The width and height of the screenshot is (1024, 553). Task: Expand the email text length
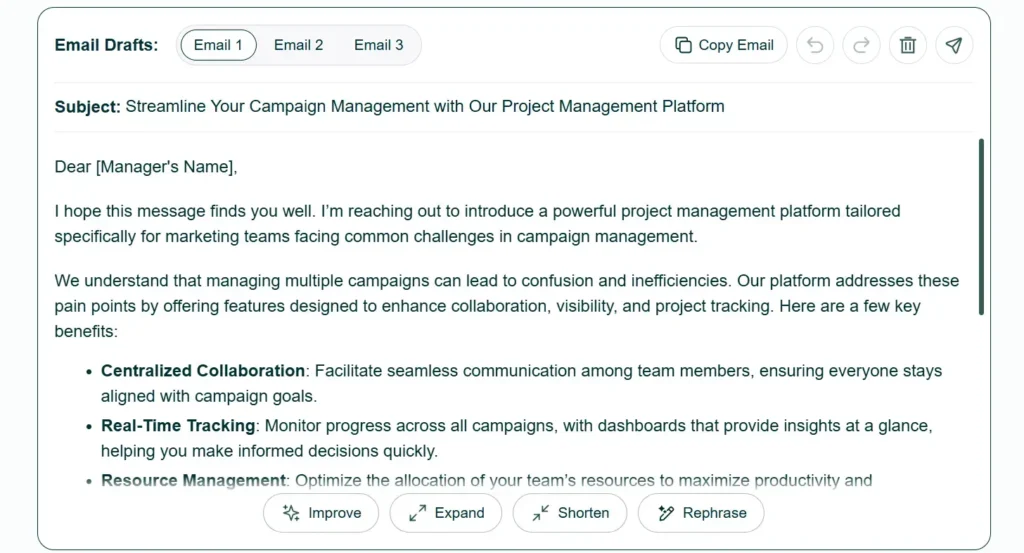tap(446, 513)
